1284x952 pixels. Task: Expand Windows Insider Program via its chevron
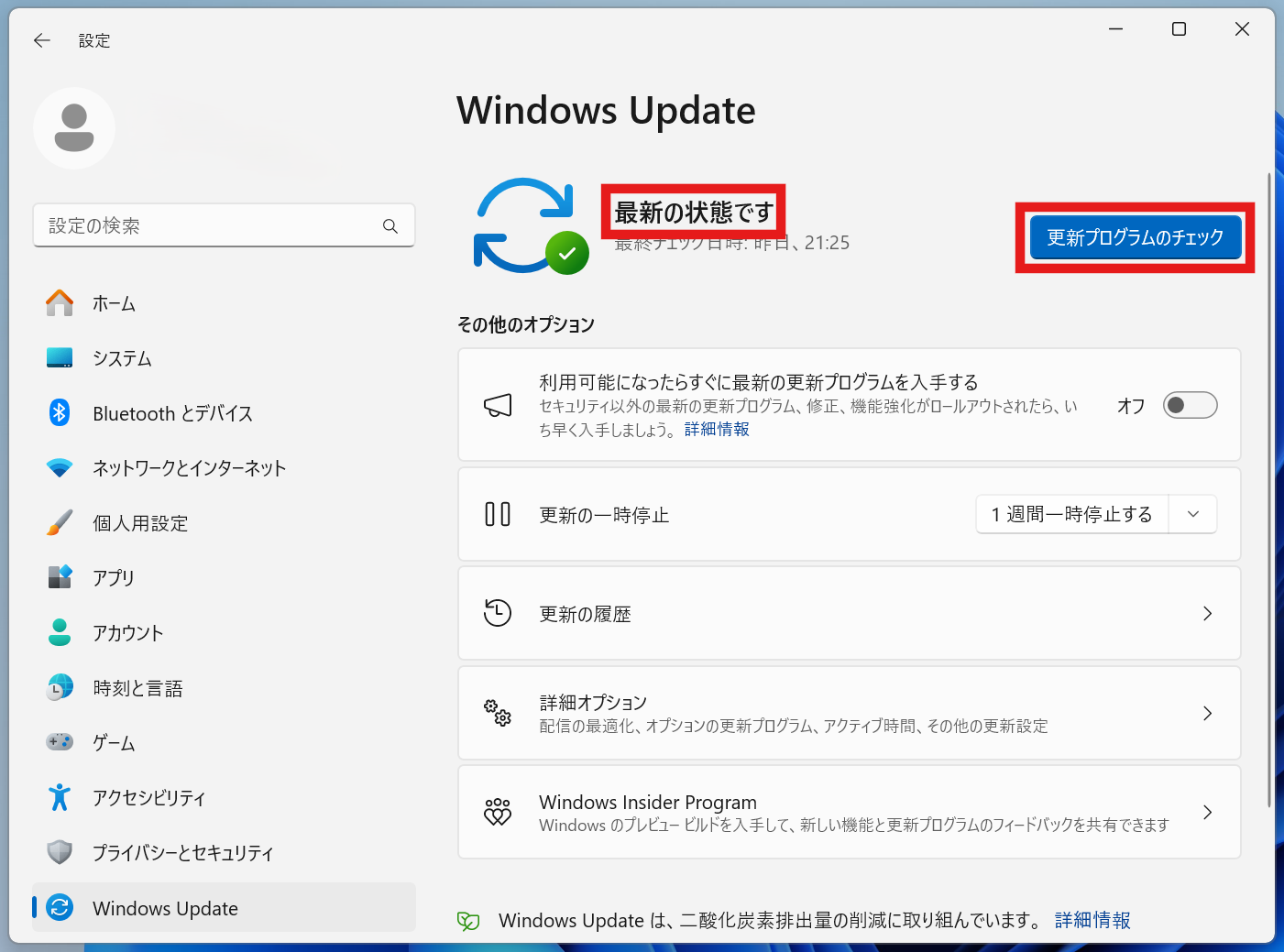click(x=1207, y=812)
